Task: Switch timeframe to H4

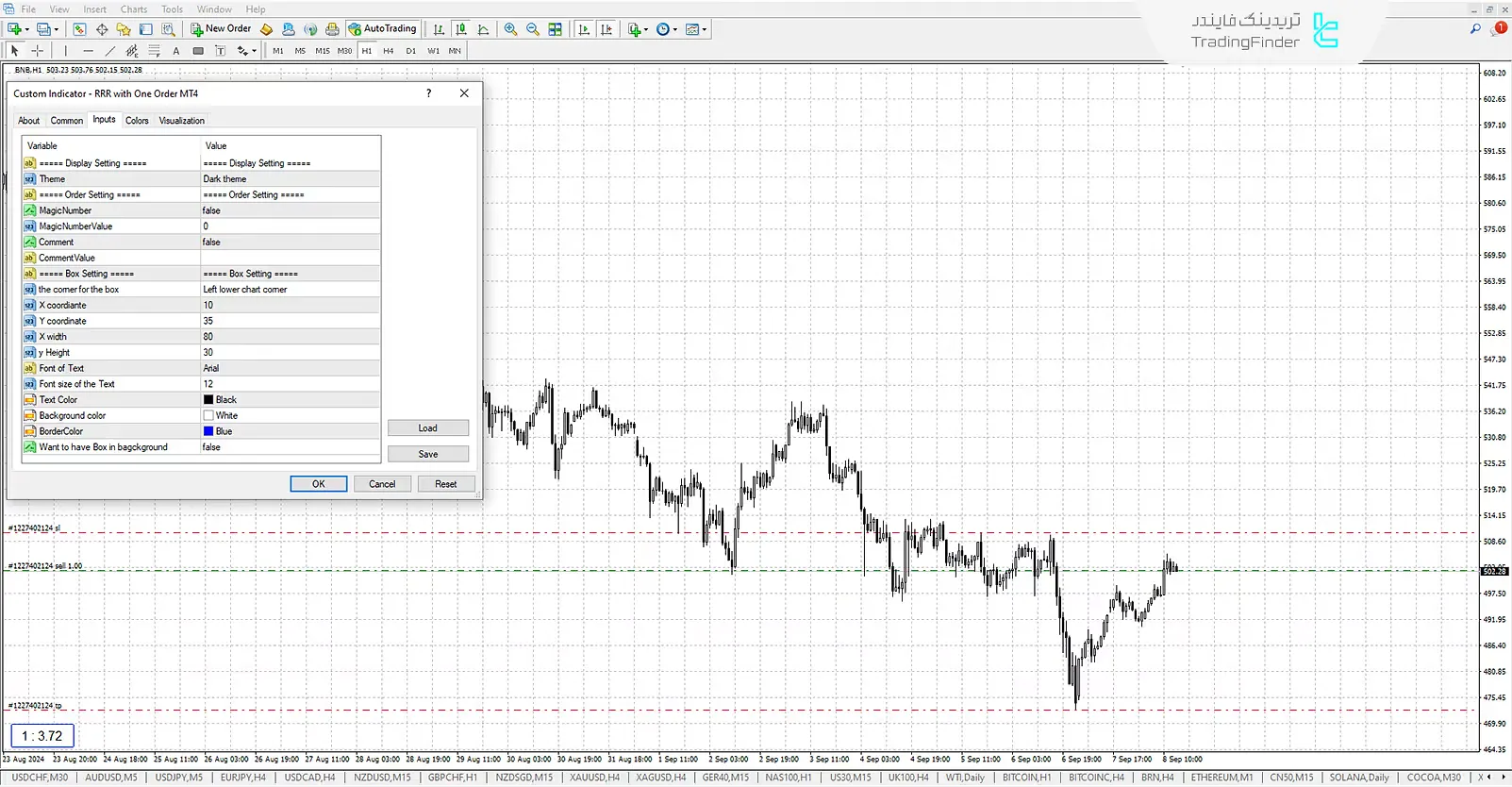Action: pyautogui.click(x=389, y=51)
